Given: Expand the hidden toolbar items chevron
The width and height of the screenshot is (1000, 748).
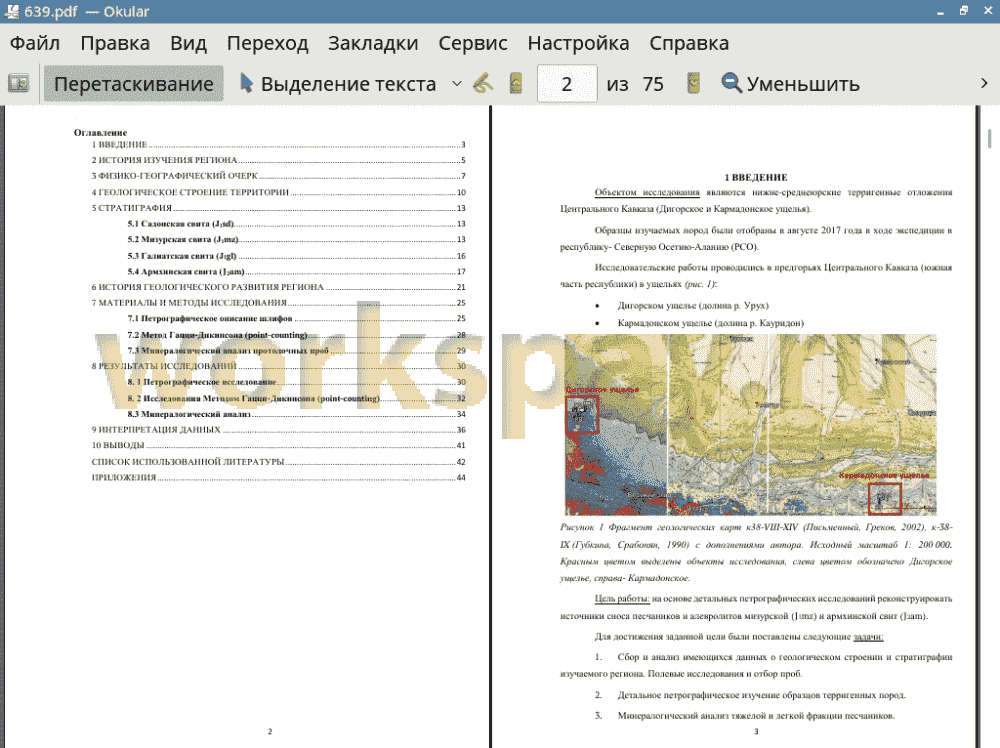Looking at the screenshot, I should pos(984,84).
